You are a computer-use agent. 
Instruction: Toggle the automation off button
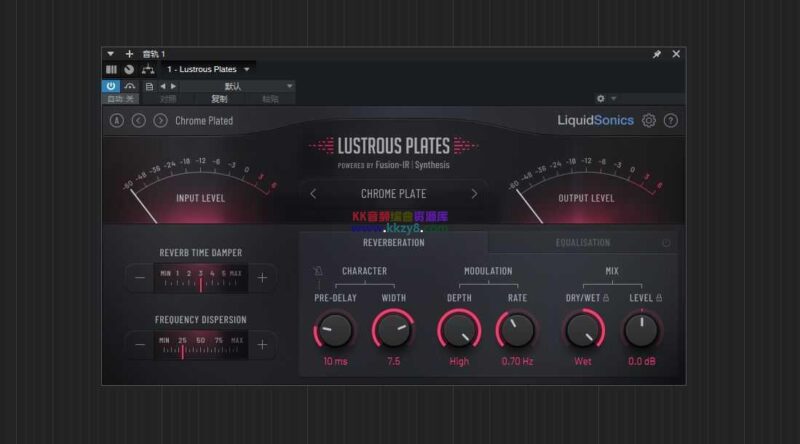tap(120, 99)
